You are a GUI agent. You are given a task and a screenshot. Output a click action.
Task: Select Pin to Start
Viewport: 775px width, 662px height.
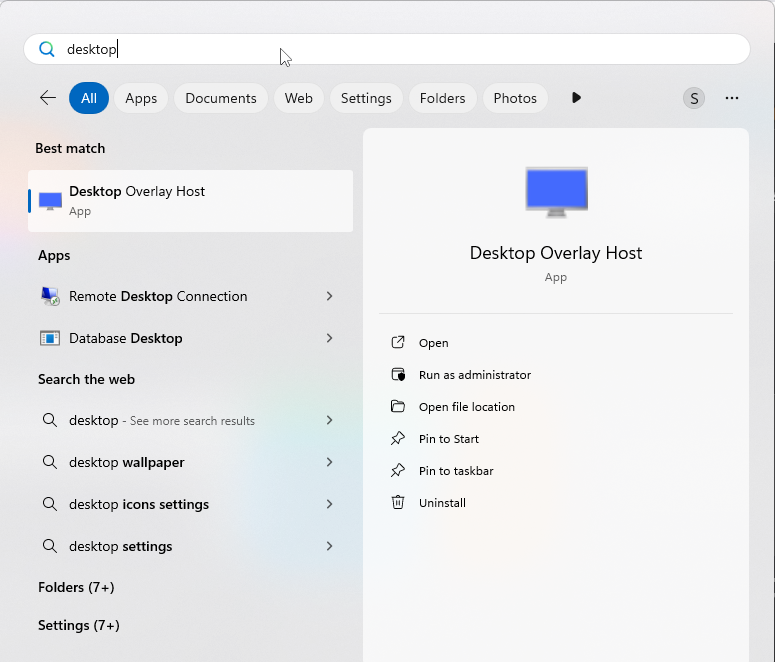tap(449, 439)
